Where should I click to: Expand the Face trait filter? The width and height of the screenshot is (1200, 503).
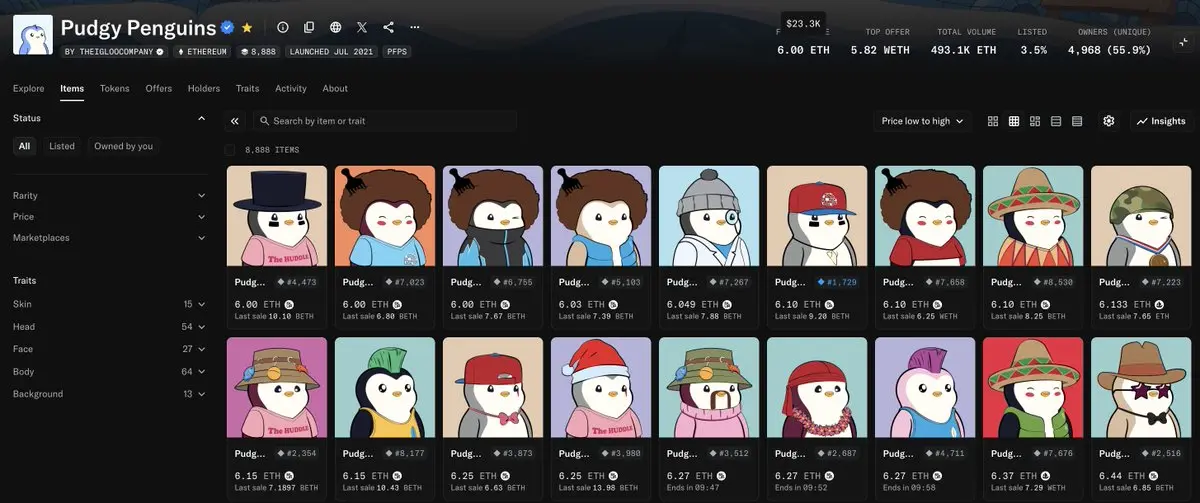109,349
